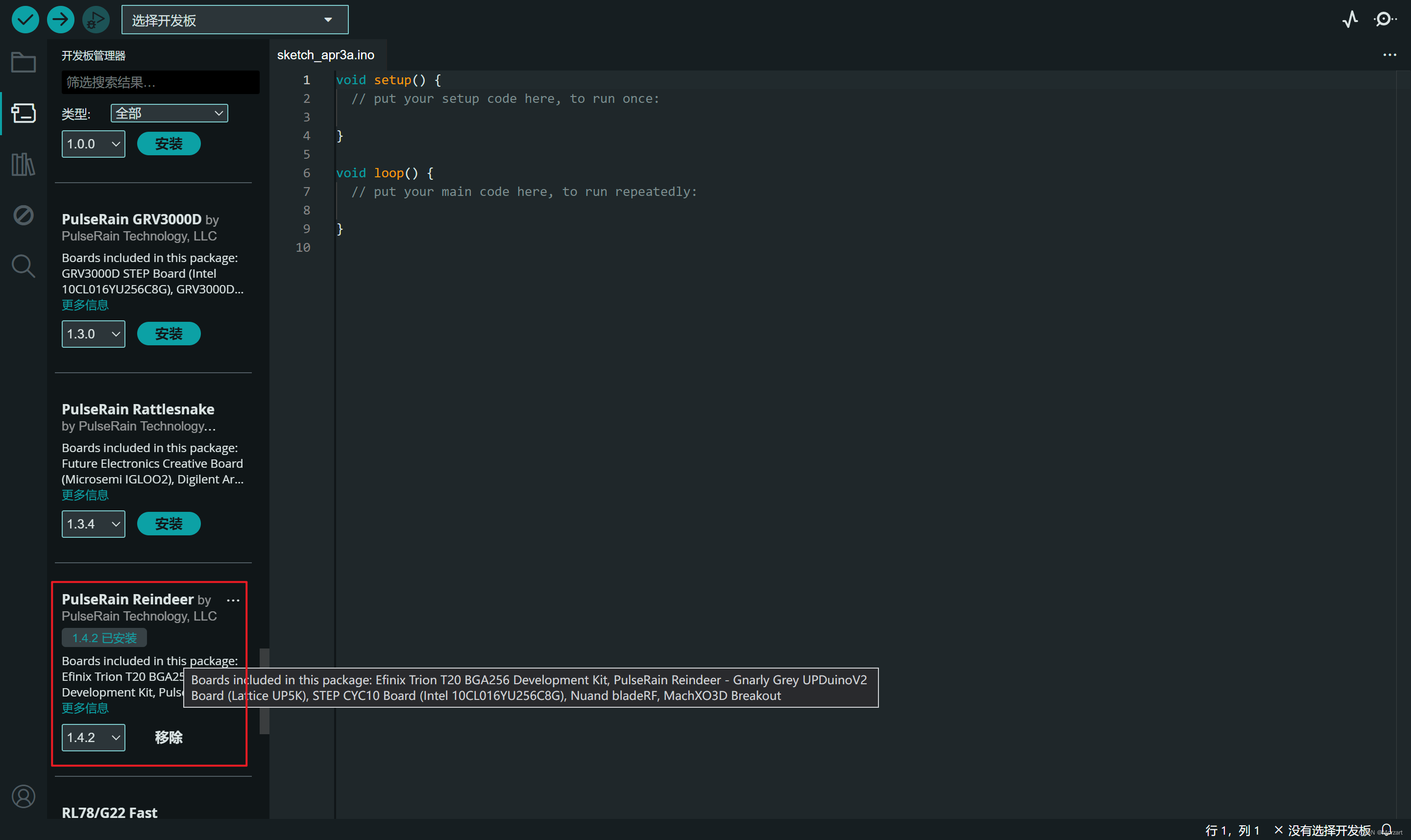Open PulseRain Reindeer 1.4.2 version dropdown
Viewport: 1411px width, 840px height.
click(x=94, y=738)
